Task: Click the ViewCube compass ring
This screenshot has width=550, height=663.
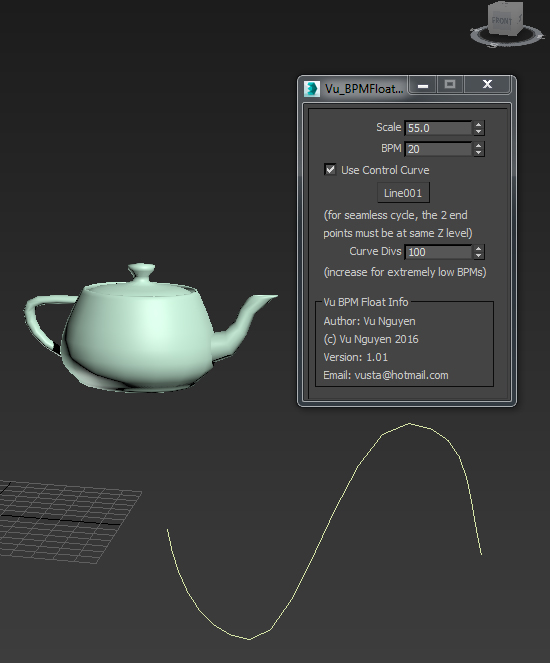Action: (x=506, y=37)
